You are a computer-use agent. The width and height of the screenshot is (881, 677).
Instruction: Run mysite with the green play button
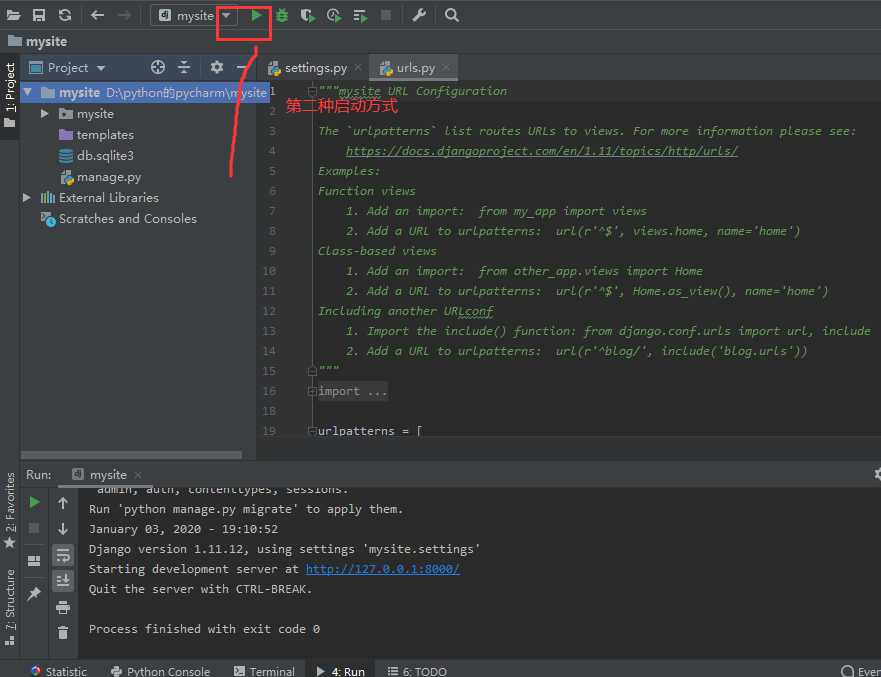click(256, 15)
